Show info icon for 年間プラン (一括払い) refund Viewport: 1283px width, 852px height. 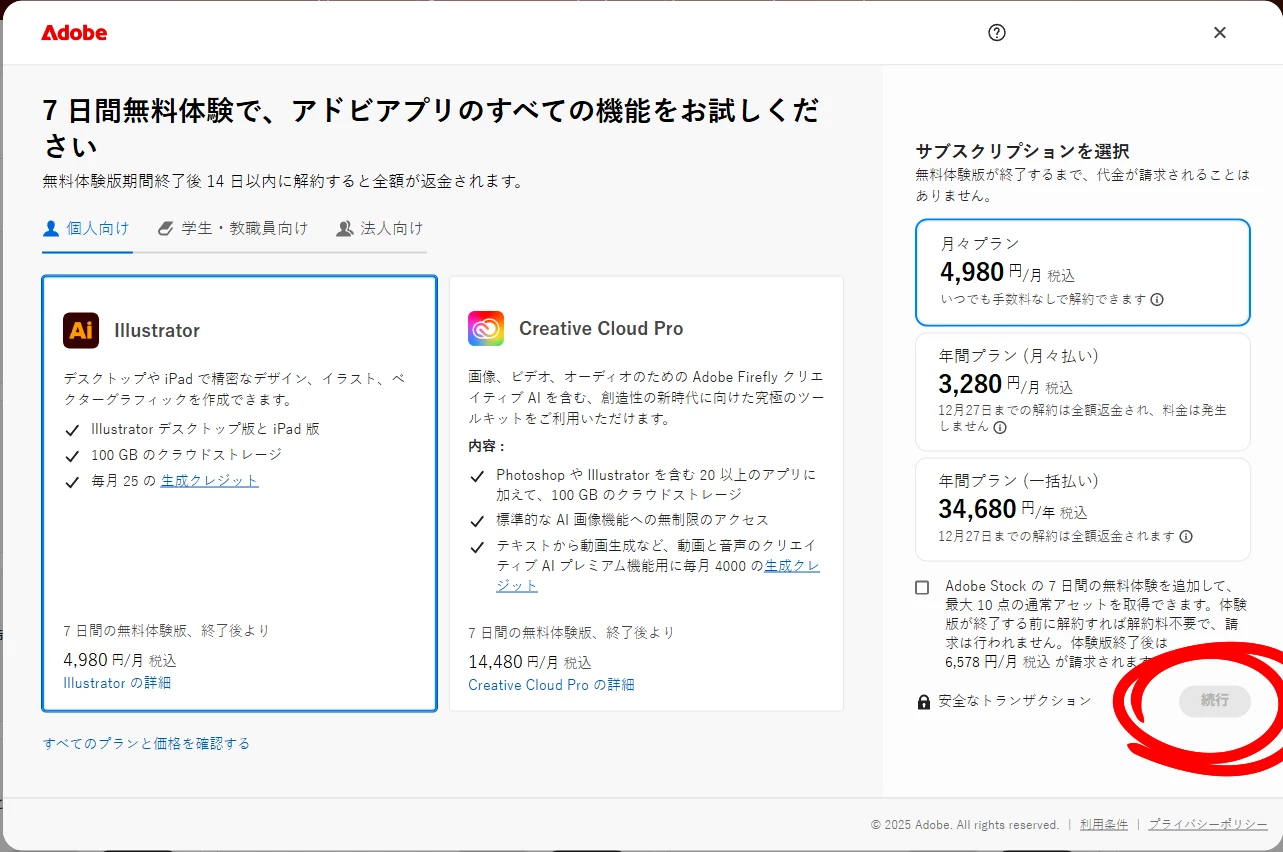tap(1186, 536)
